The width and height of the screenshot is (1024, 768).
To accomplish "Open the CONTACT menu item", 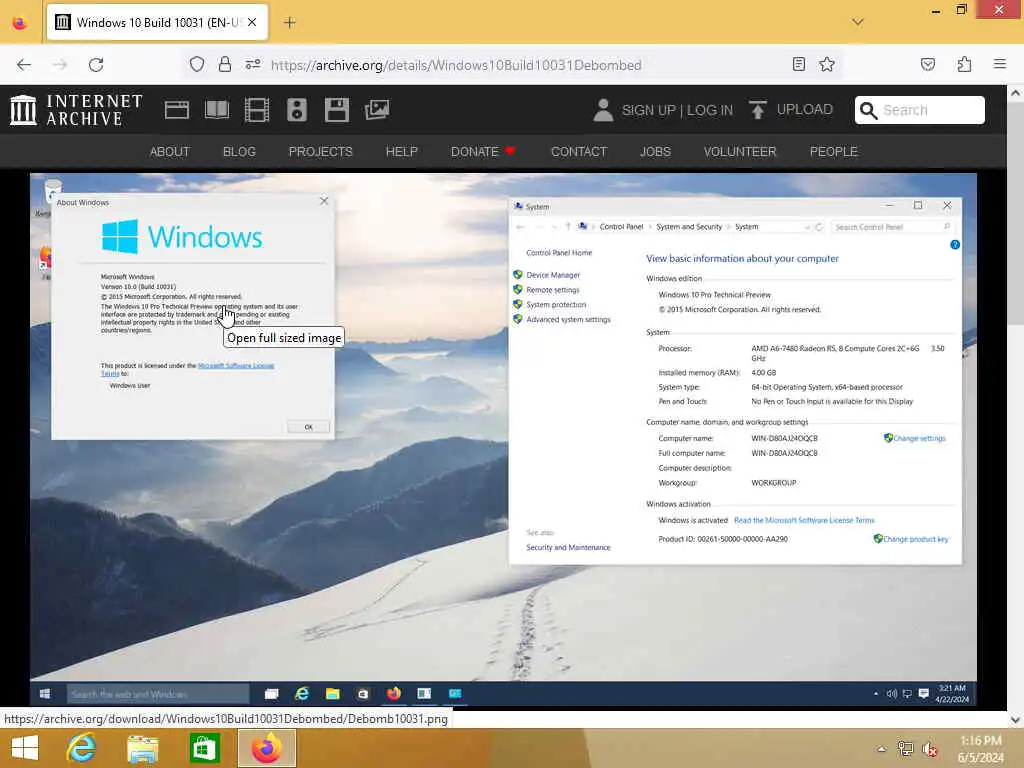I will 579,152.
